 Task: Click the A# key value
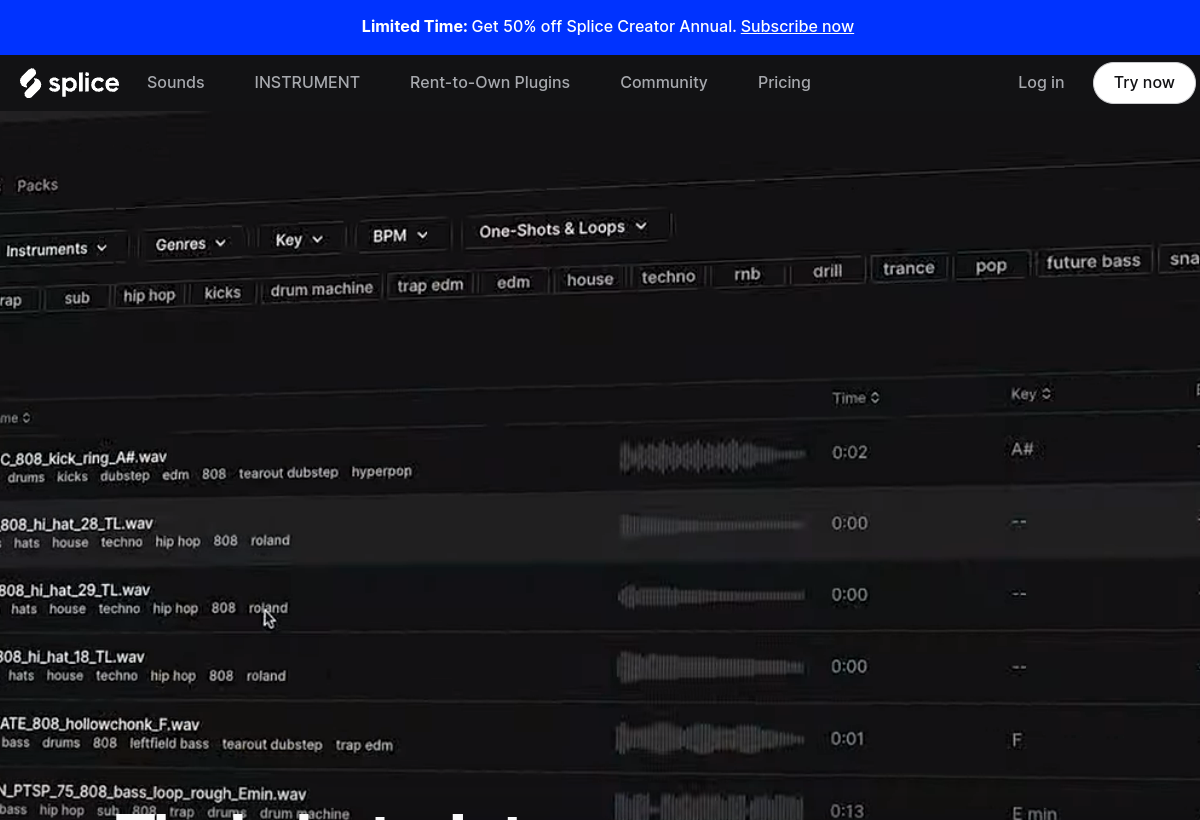(1022, 449)
